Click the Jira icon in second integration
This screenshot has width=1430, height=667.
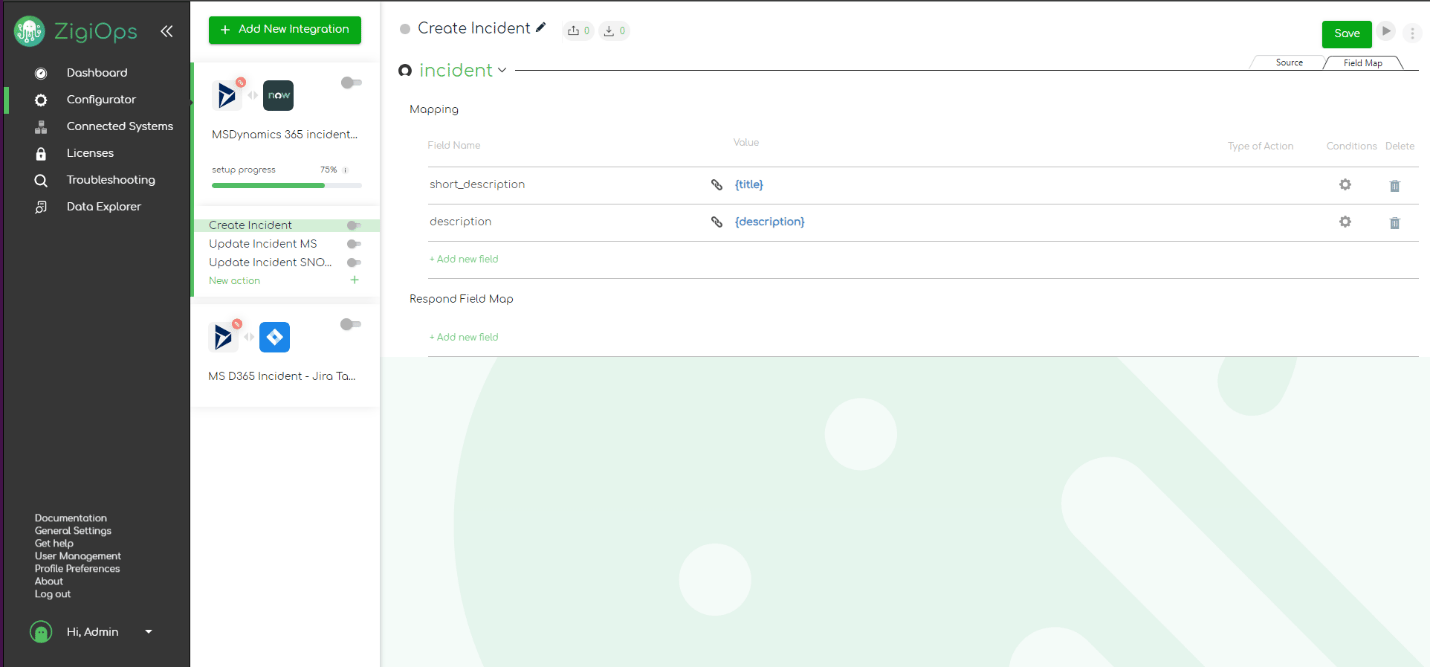(275, 338)
